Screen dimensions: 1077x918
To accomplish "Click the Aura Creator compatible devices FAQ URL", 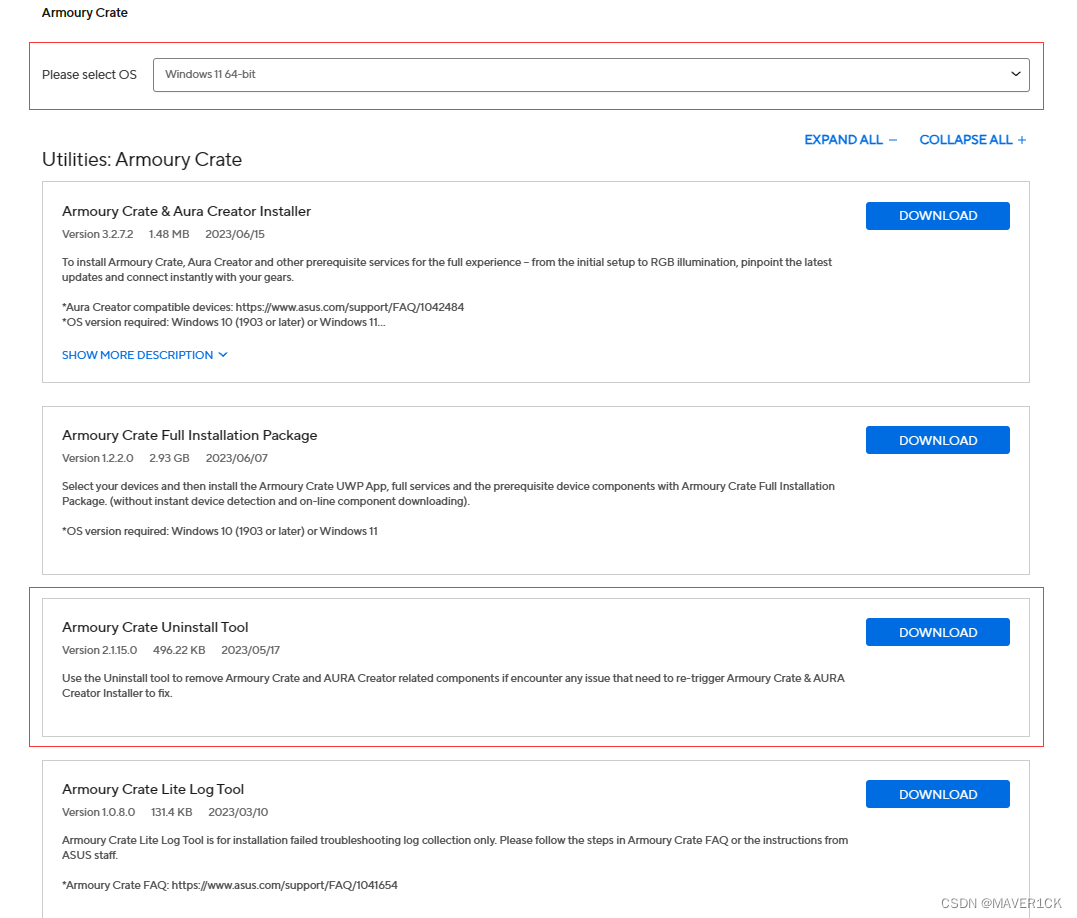I will 350,307.
